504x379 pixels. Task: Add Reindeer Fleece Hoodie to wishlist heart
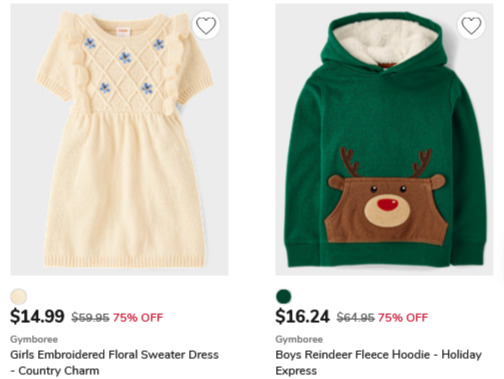471,25
